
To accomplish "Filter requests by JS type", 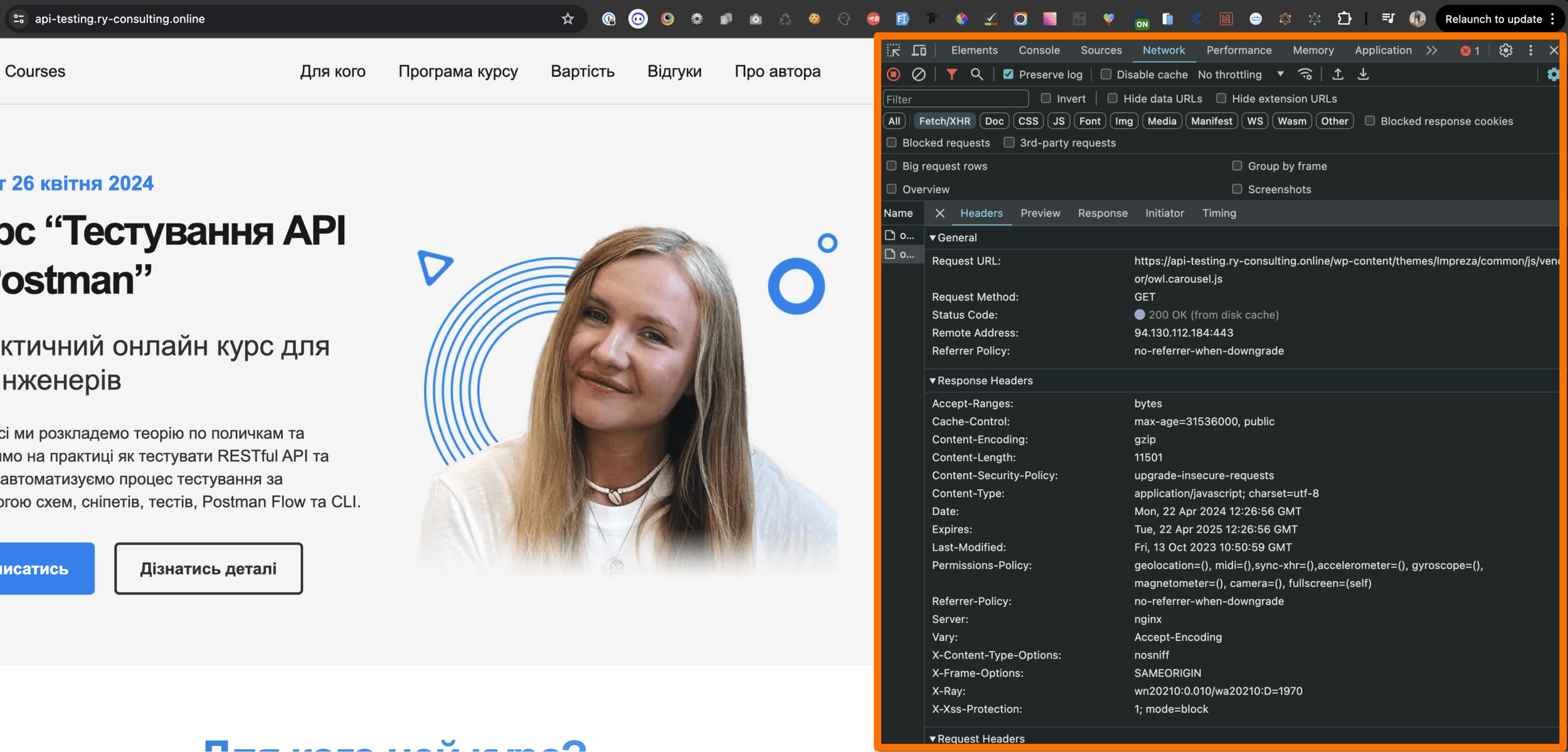I will click(1058, 121).
